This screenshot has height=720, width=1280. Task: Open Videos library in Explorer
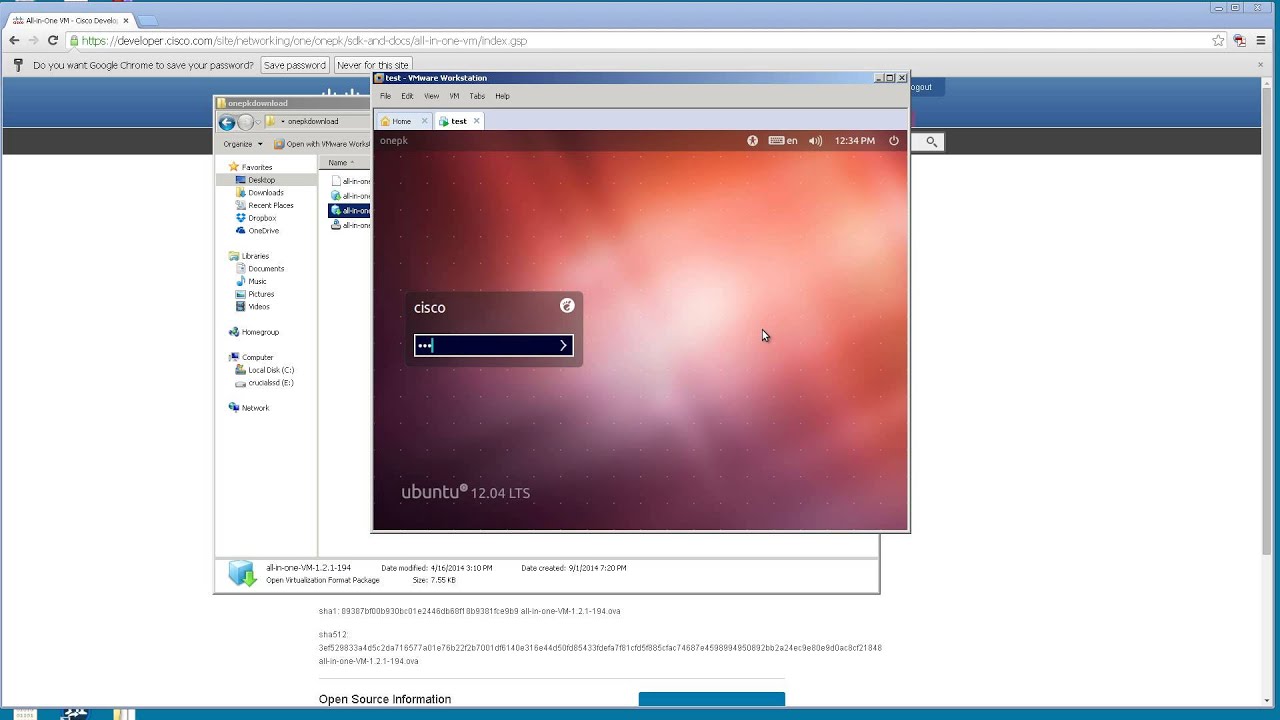coord(258,307)
